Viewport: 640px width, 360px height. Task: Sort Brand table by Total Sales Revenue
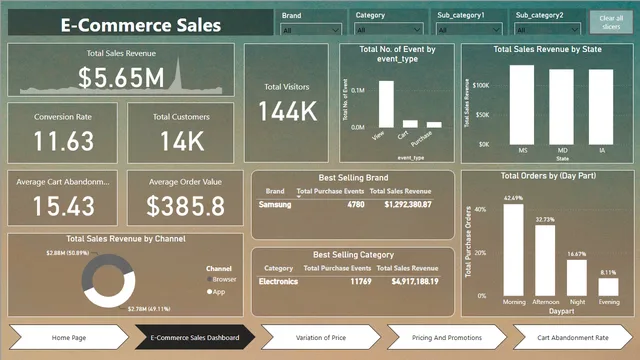(400, 191)
